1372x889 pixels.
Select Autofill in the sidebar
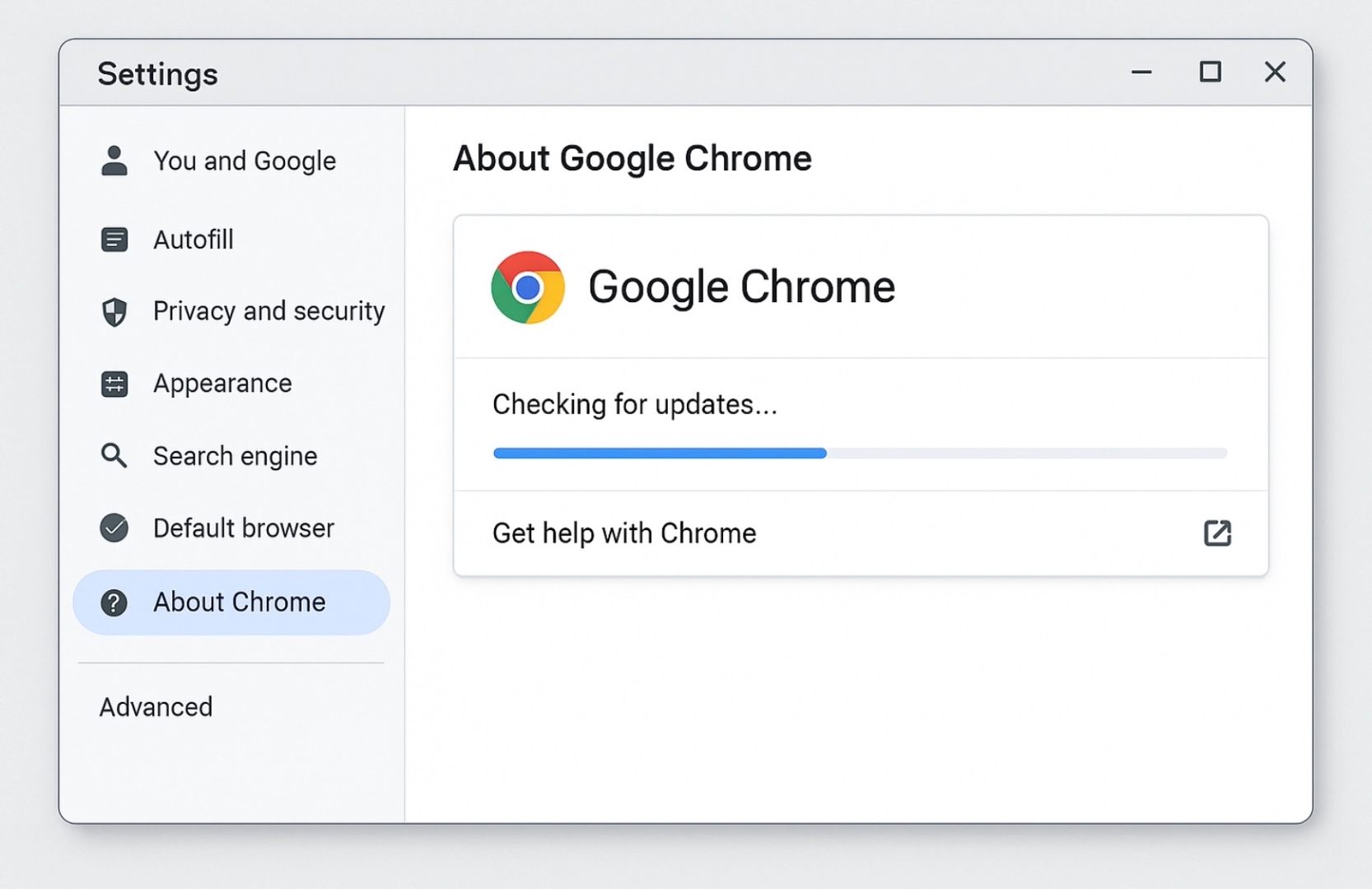click(x=231, y=240)
